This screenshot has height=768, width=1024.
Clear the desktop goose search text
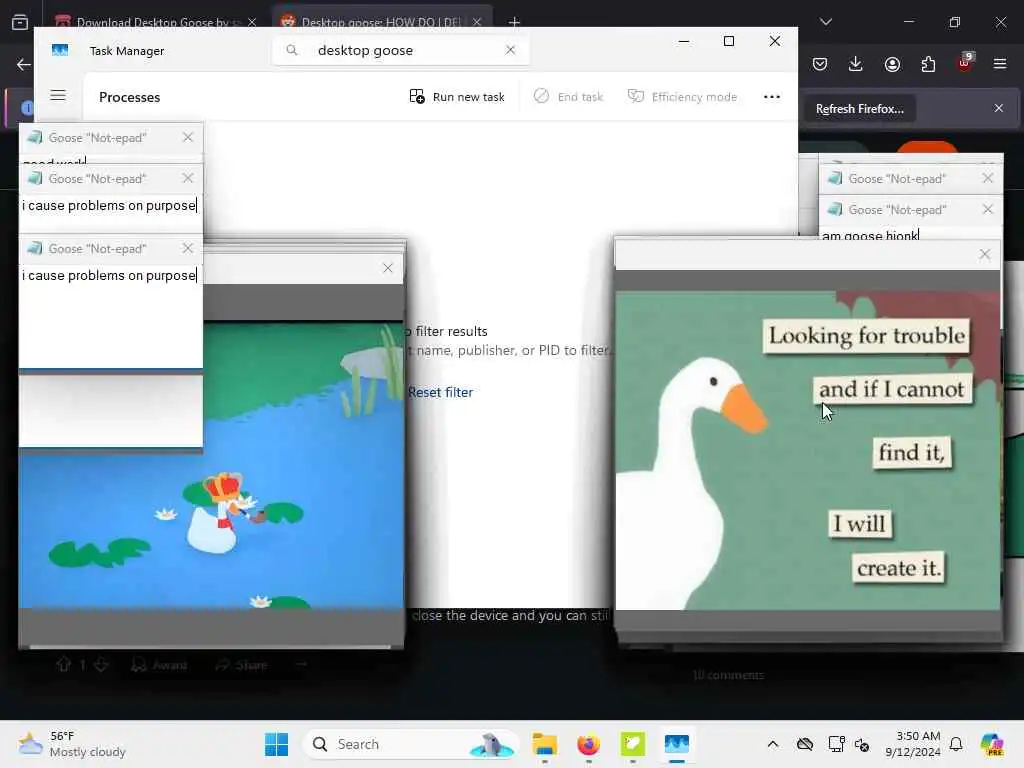pos(510,50)
